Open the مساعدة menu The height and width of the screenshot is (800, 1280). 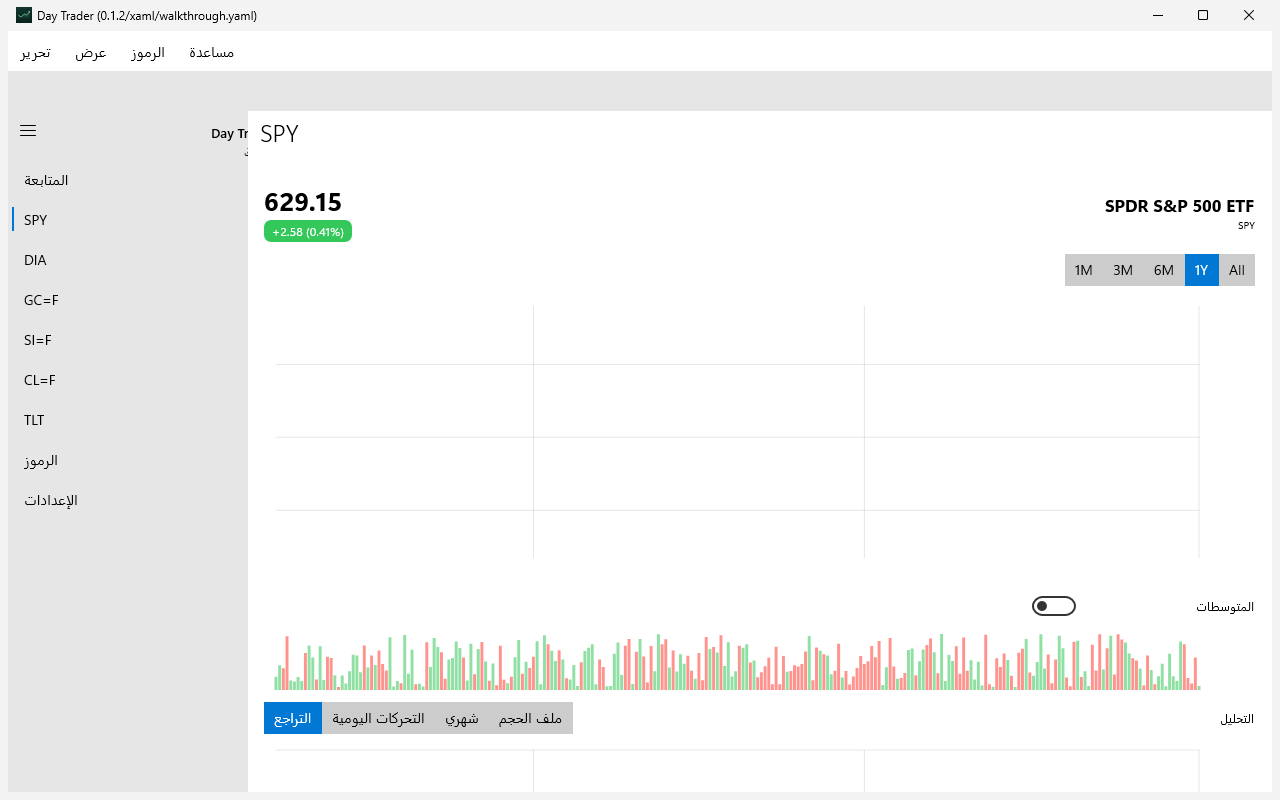coord(212,52)
